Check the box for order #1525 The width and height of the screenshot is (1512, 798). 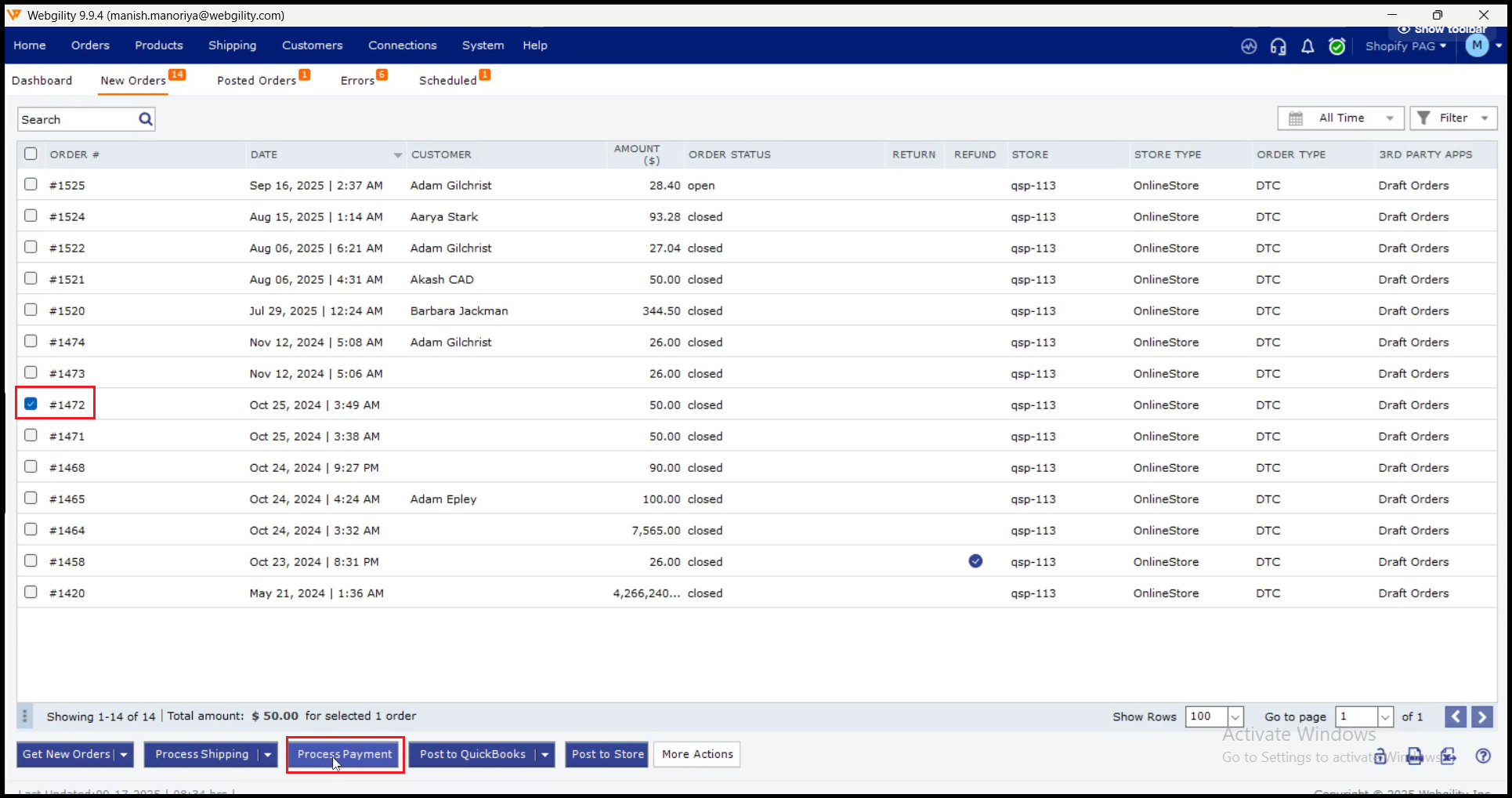[31, 184]
